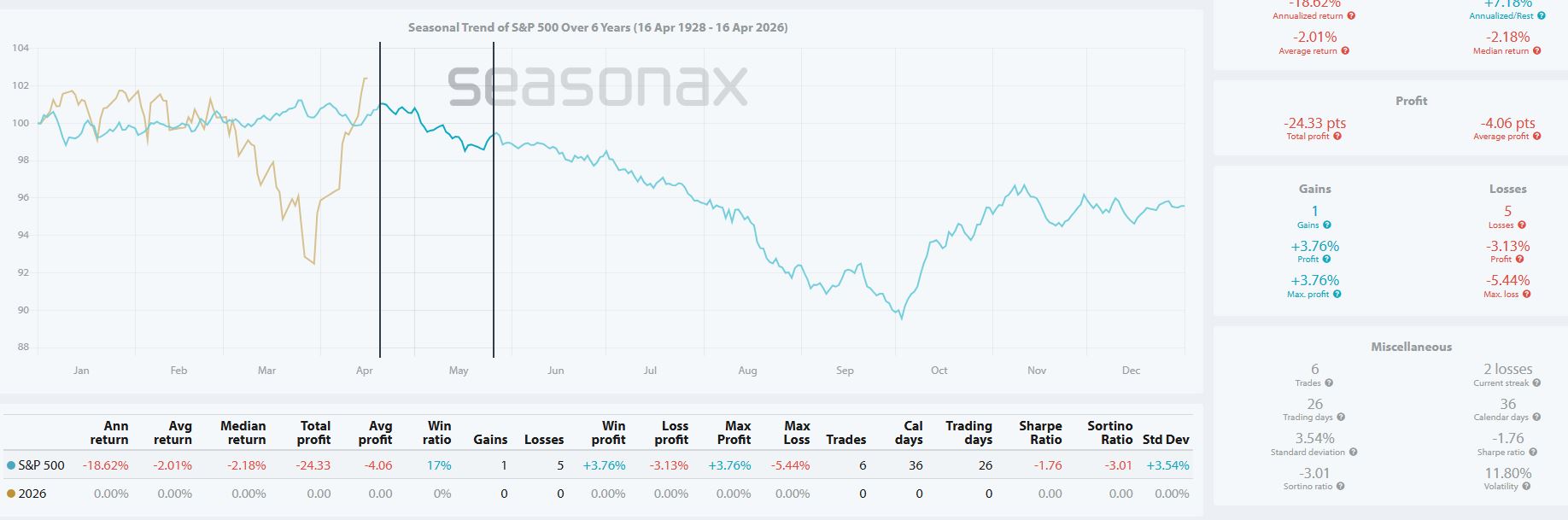Open the Volatility help icon

tap(1526, 487)
